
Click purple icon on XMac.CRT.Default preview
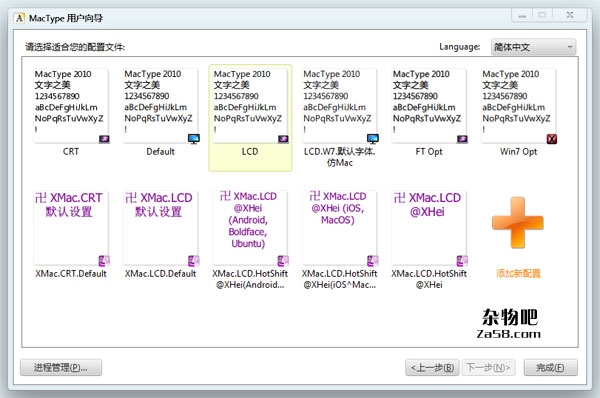click(104, 261)
